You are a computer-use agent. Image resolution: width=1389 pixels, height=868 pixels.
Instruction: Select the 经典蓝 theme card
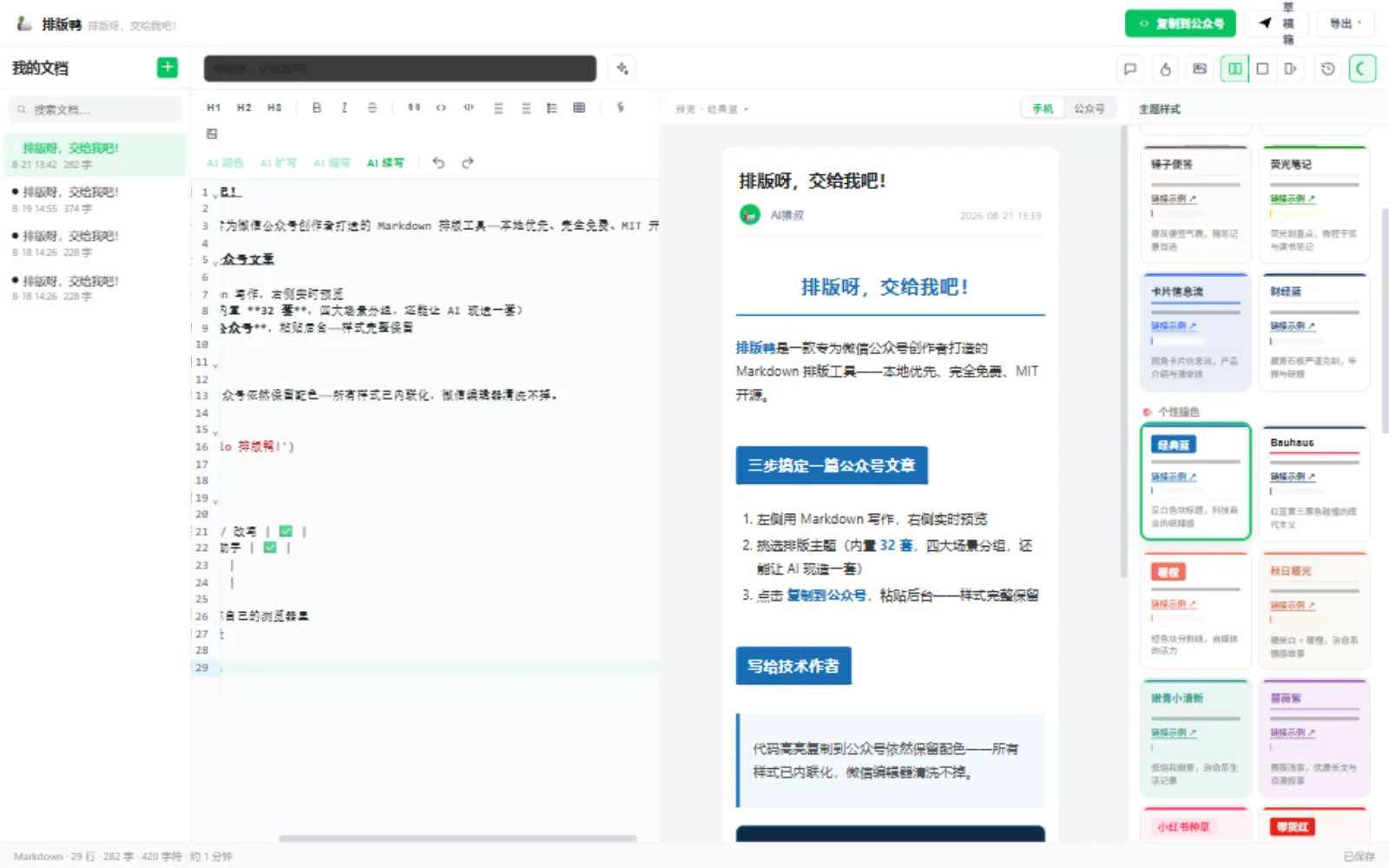[1195, 482]
